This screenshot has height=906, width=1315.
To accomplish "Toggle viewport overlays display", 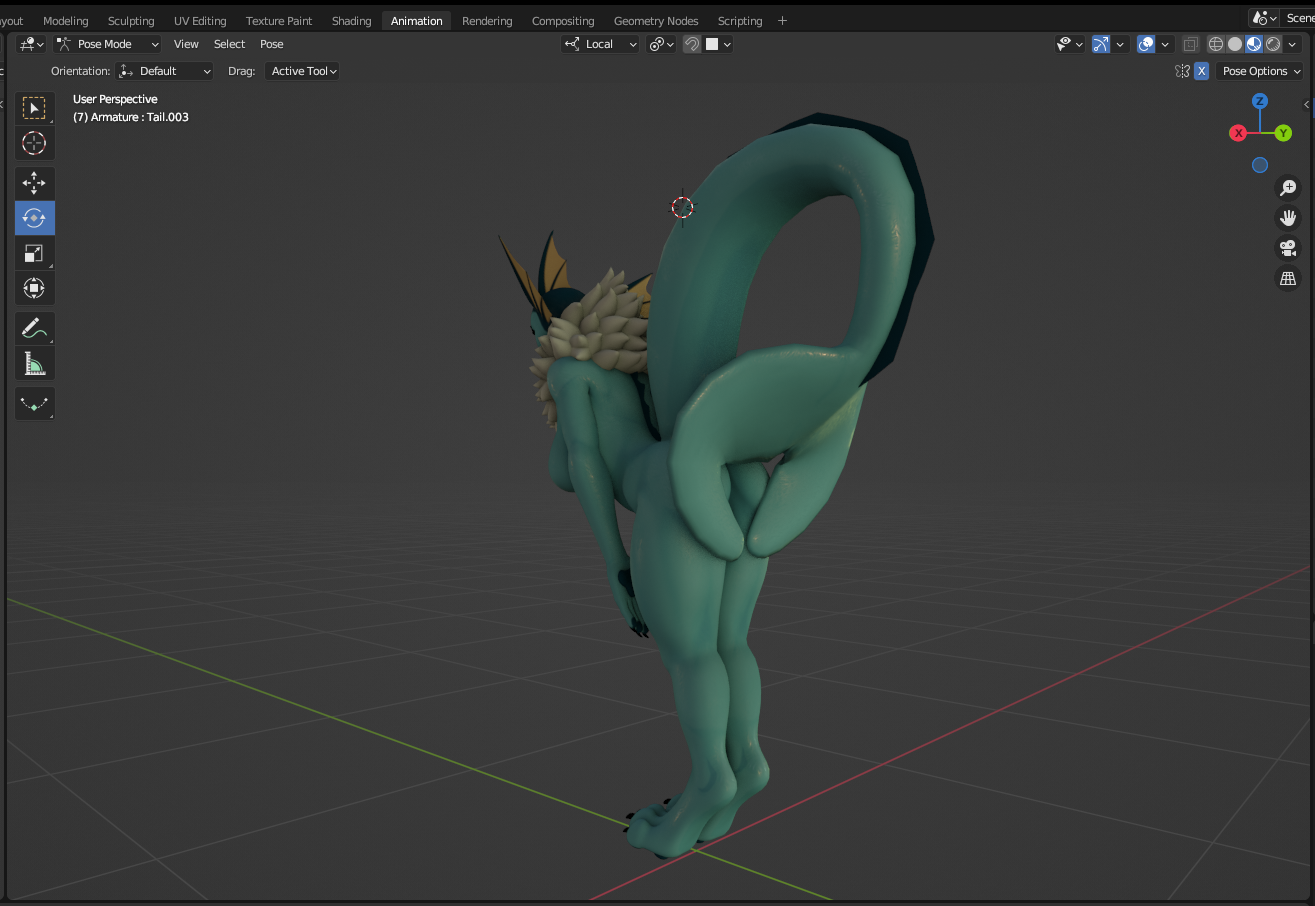I will (1146, 44).
